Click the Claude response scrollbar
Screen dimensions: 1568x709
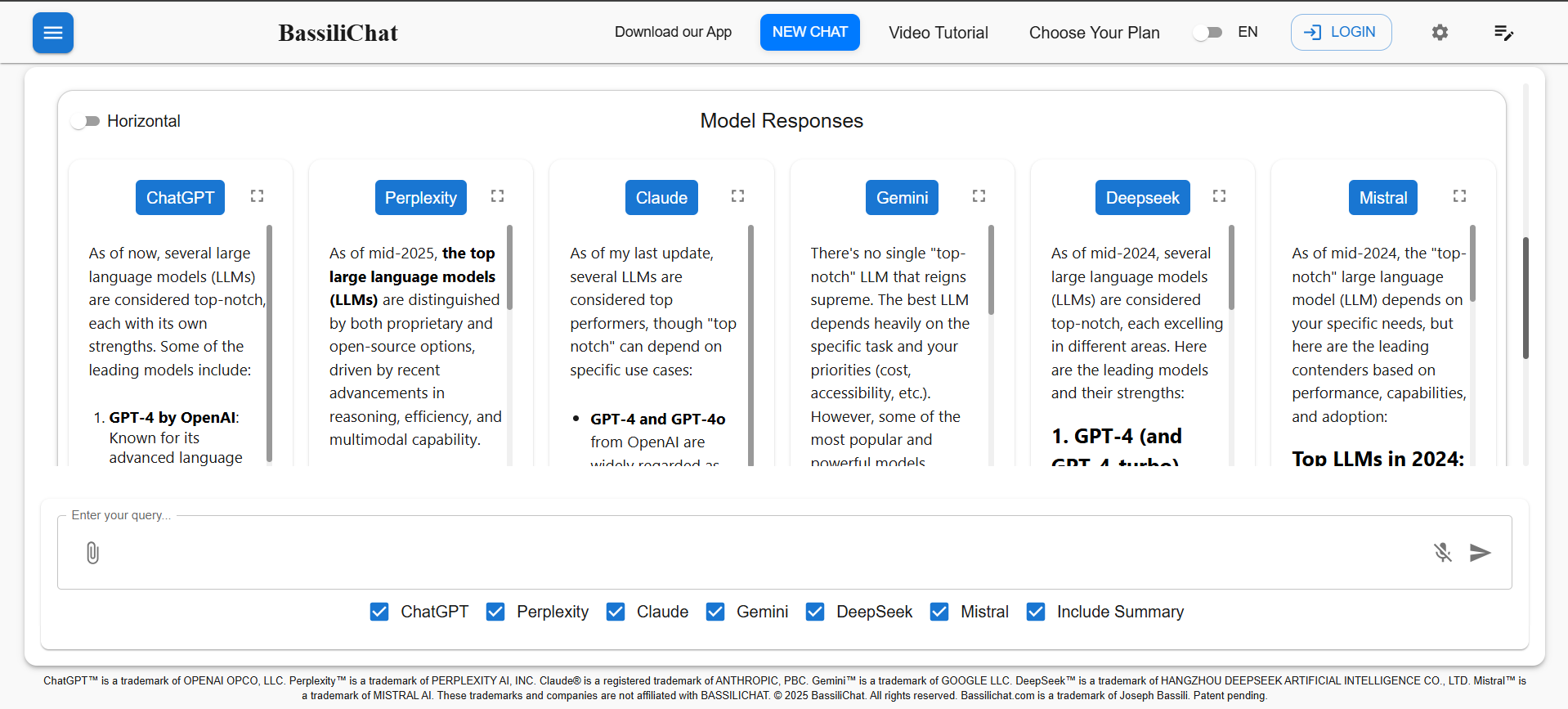pyautogui.click(x=750, y=345)
